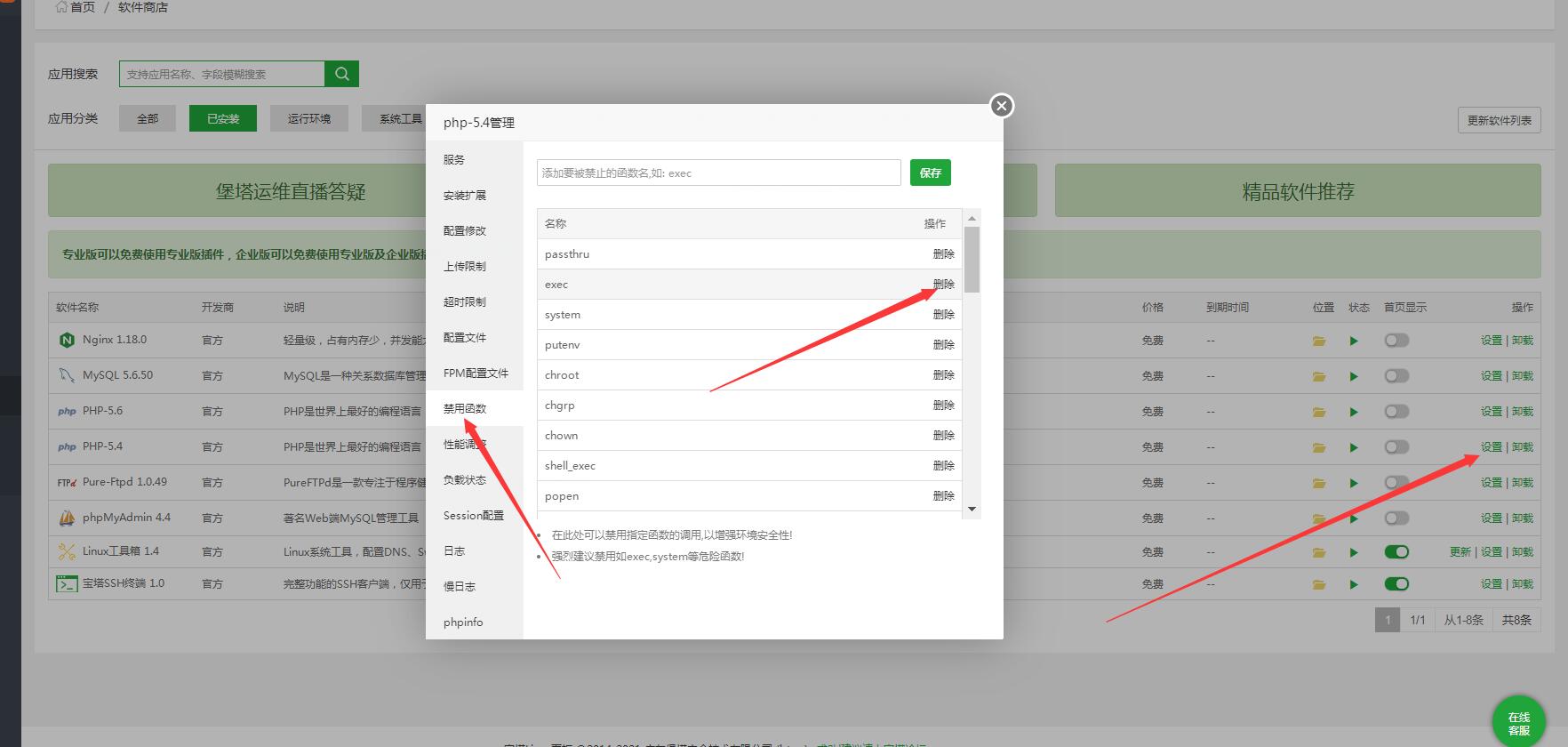
Task: Open the folder icon for 宝塔SSH终端 1.0
Action: point(1319,584)
